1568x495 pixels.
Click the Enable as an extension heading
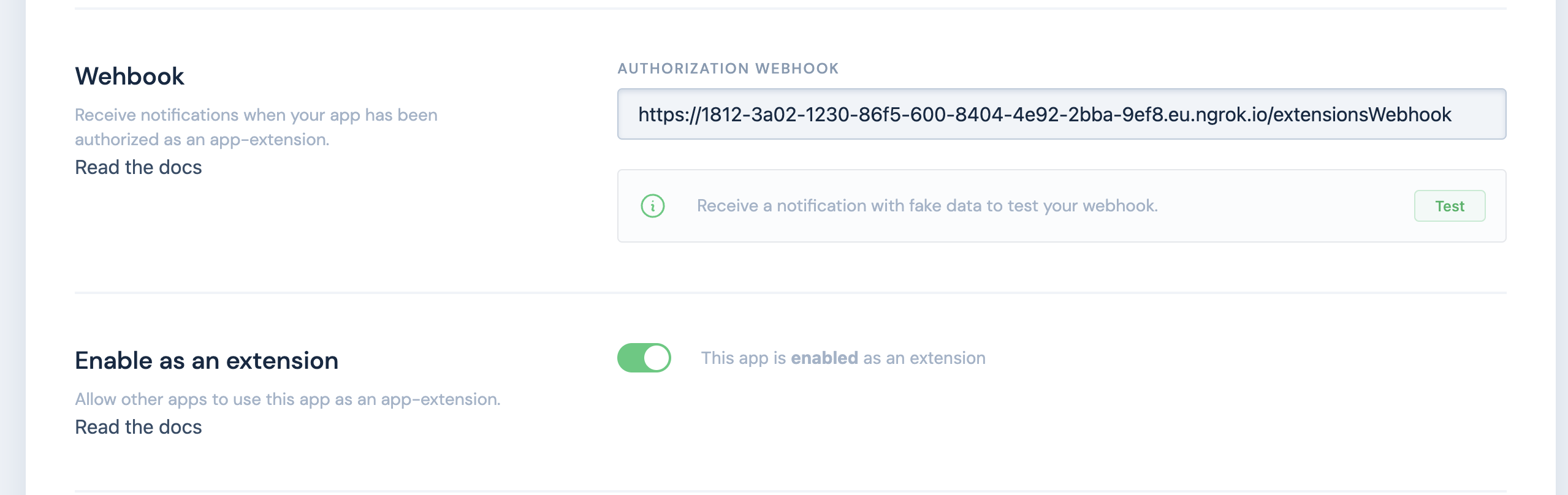click(206, 361)
